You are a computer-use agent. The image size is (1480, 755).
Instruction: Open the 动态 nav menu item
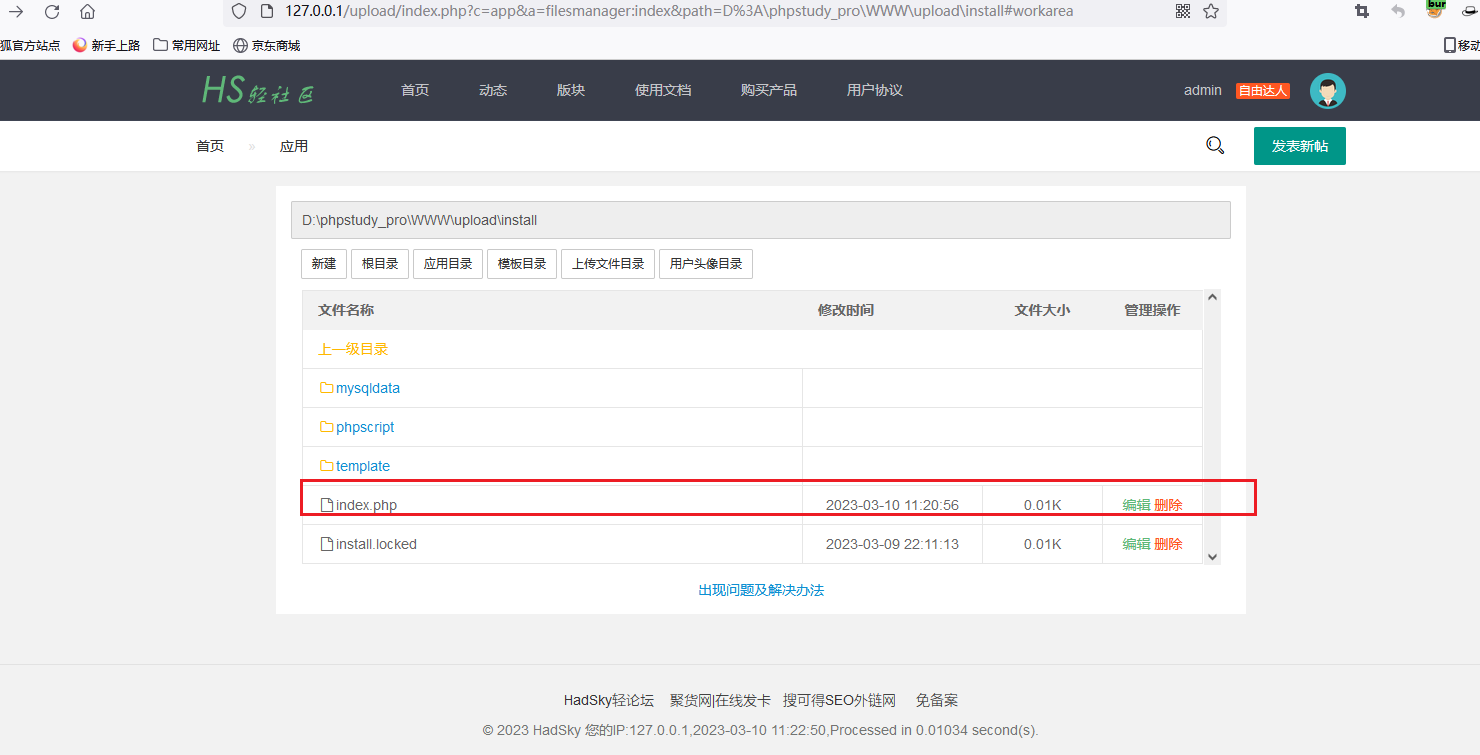(493, 90)
